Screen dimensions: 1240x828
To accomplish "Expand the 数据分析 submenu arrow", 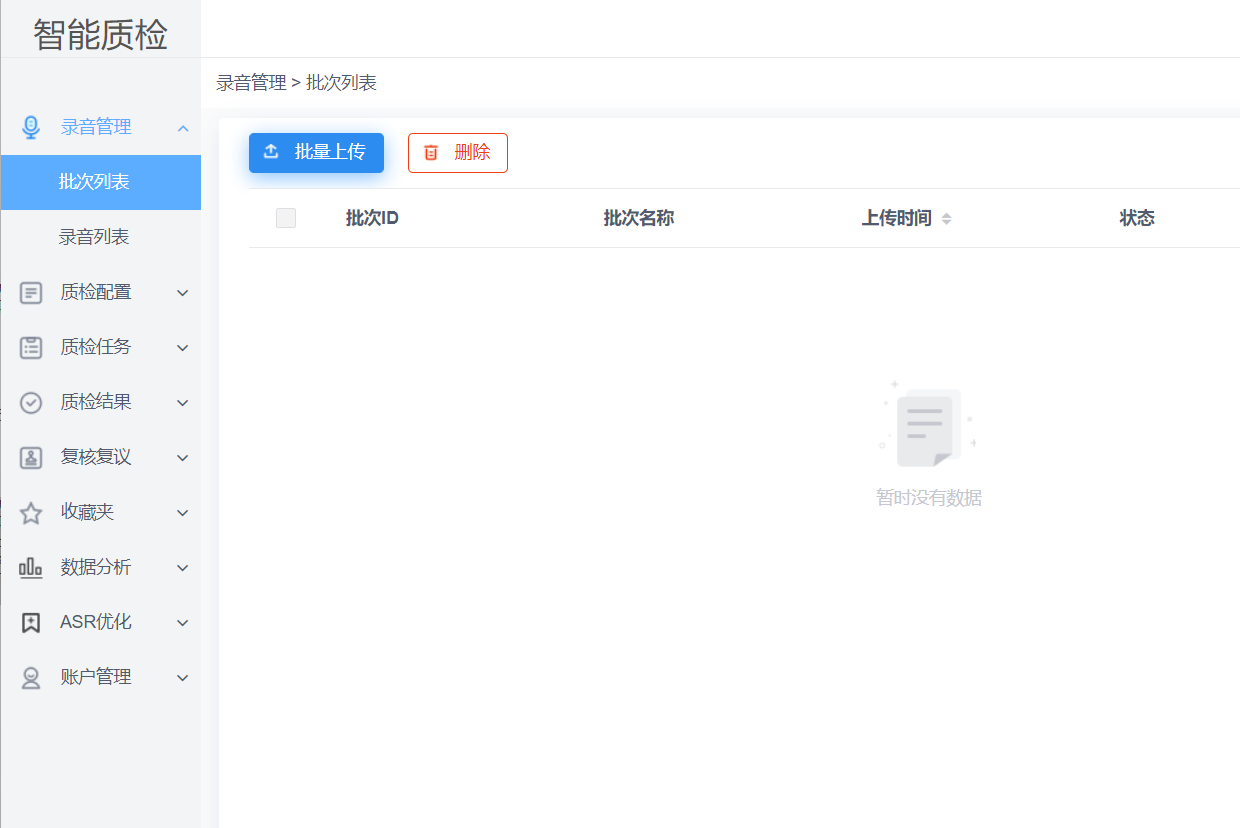I will [183, 568].
